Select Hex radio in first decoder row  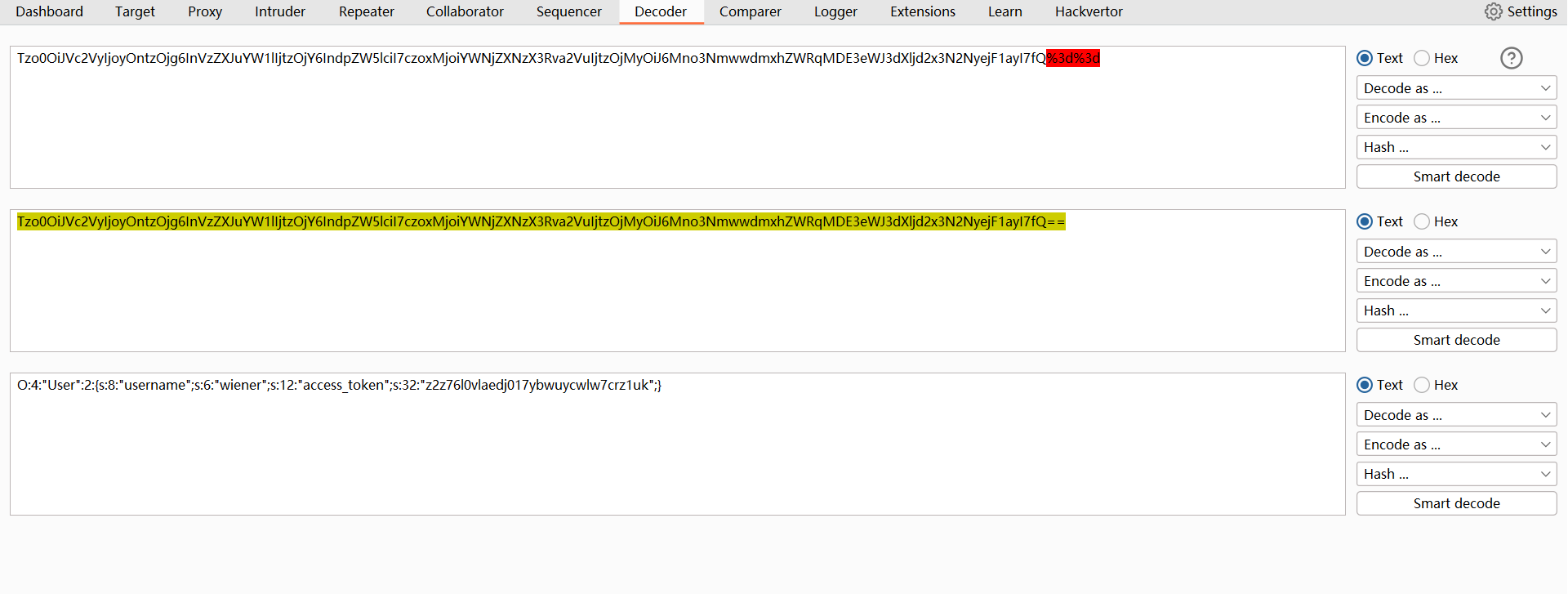1422,58
